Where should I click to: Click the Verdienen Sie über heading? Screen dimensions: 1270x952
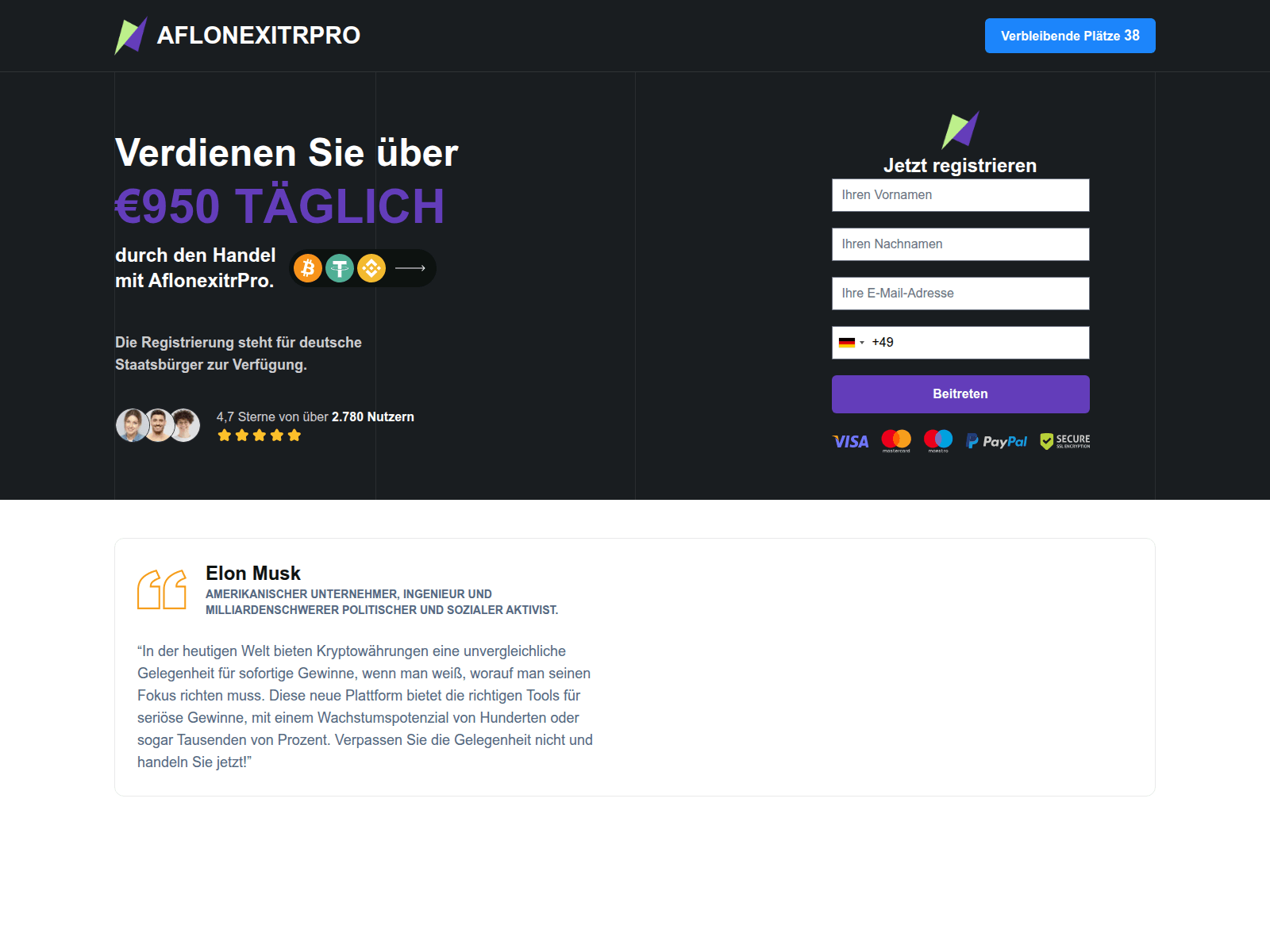coord(287,152)
